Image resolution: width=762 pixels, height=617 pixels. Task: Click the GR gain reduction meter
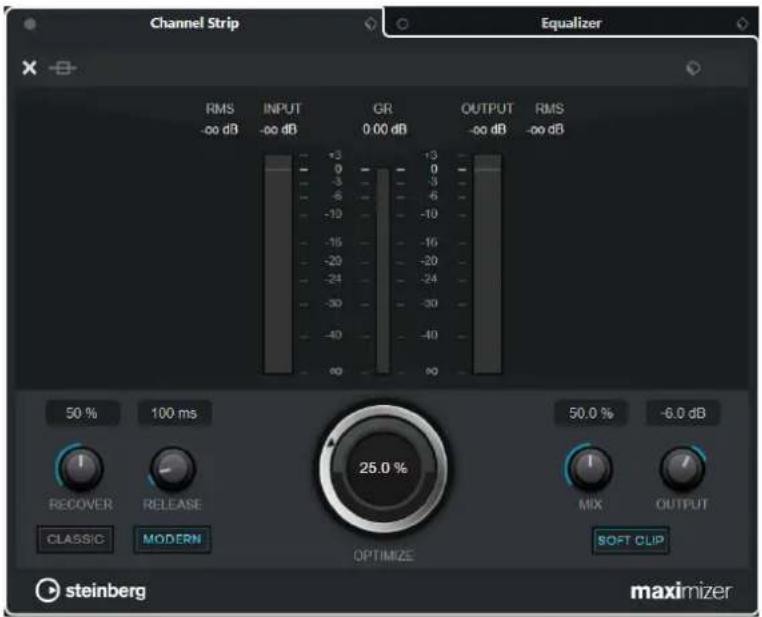[x=383, y=271]
